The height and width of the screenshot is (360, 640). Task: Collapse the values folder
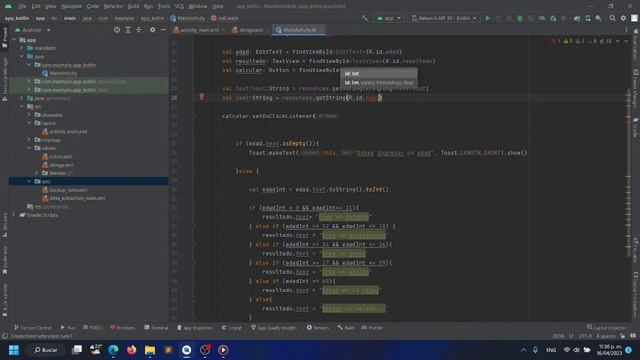[29, 148]
